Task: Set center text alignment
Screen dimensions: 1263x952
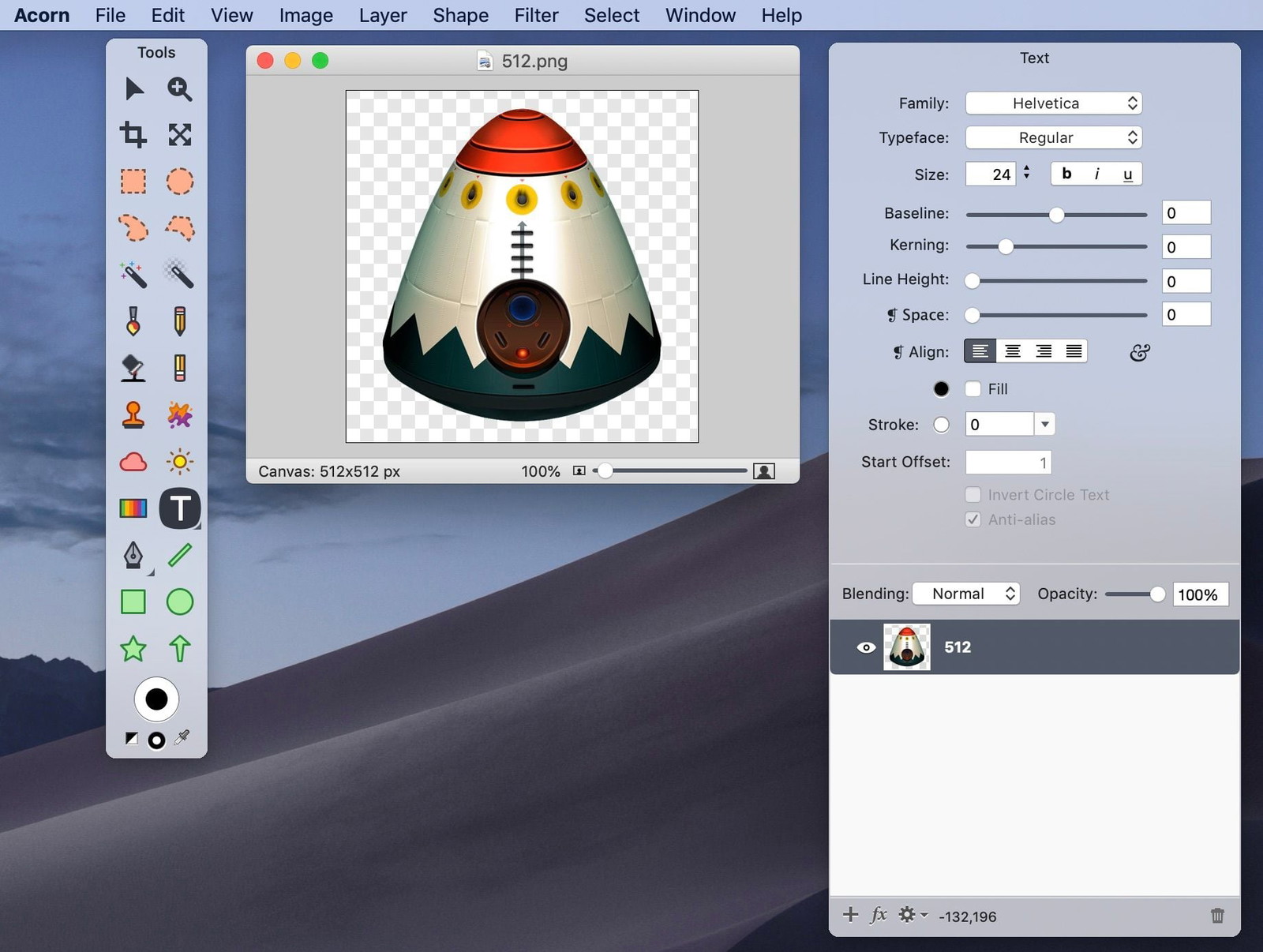Action: pos(1012,351)
